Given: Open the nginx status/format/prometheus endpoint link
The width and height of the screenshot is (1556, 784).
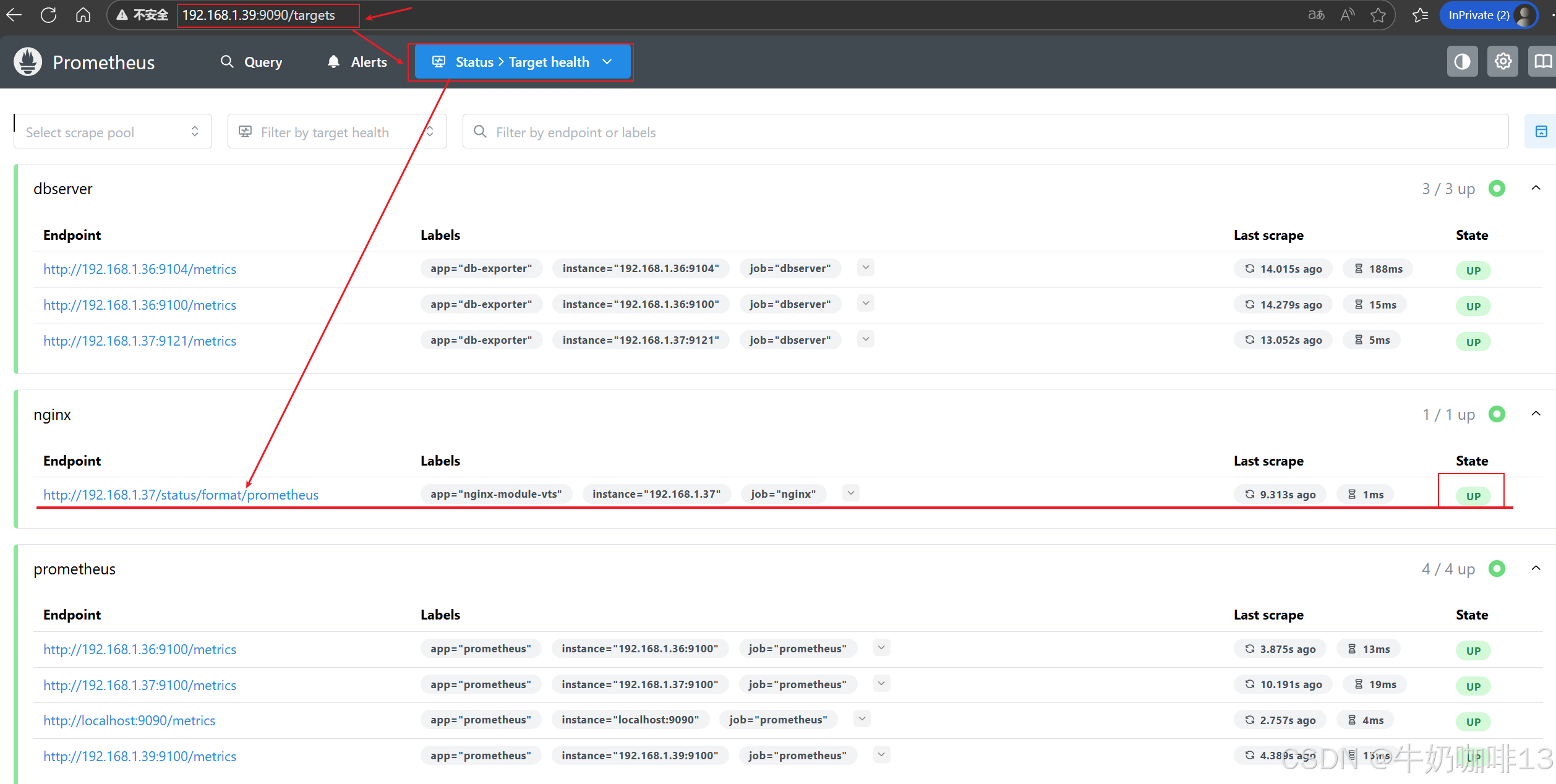Looking at the screenshot, I should click(x=181, y=495).
